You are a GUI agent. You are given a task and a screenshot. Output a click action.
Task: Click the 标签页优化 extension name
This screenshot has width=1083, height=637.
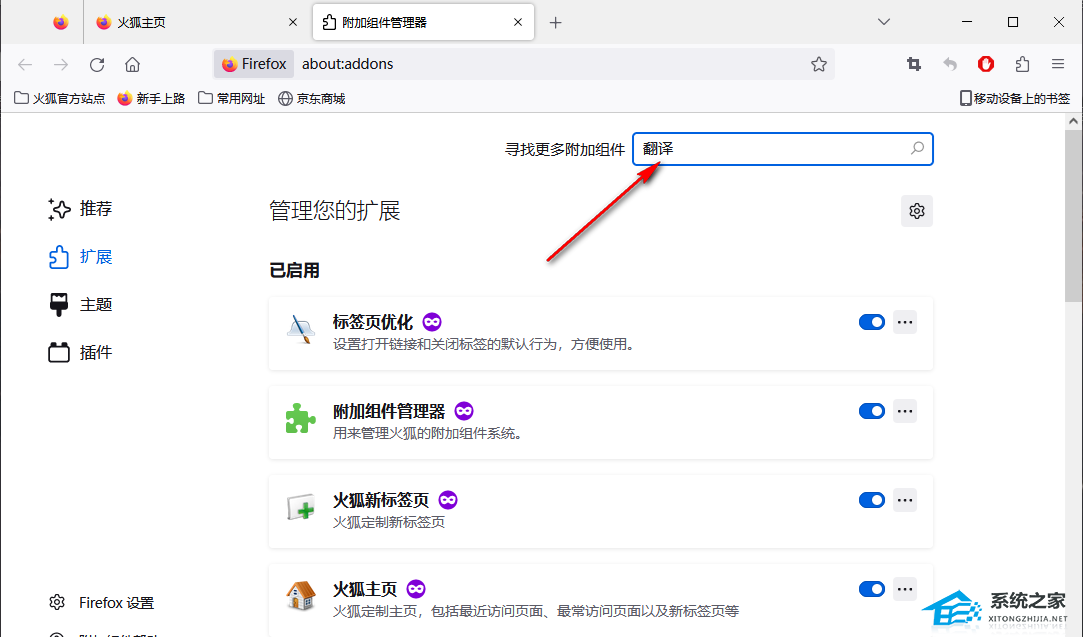coord(373,322)
